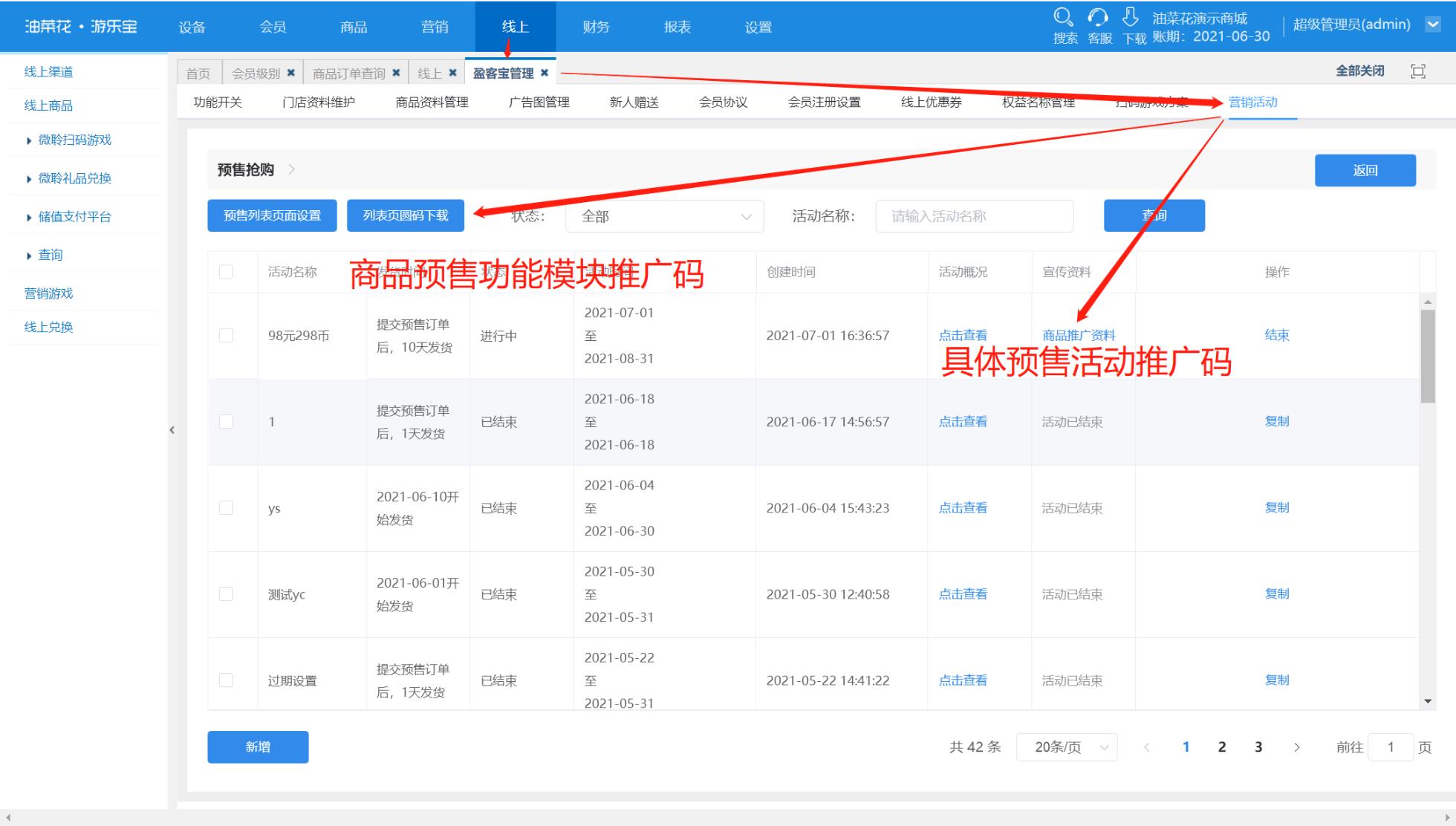Click 列表页圆码下载 button
1456x826 pixels.
pyautogui.click(x=406, y=215)
